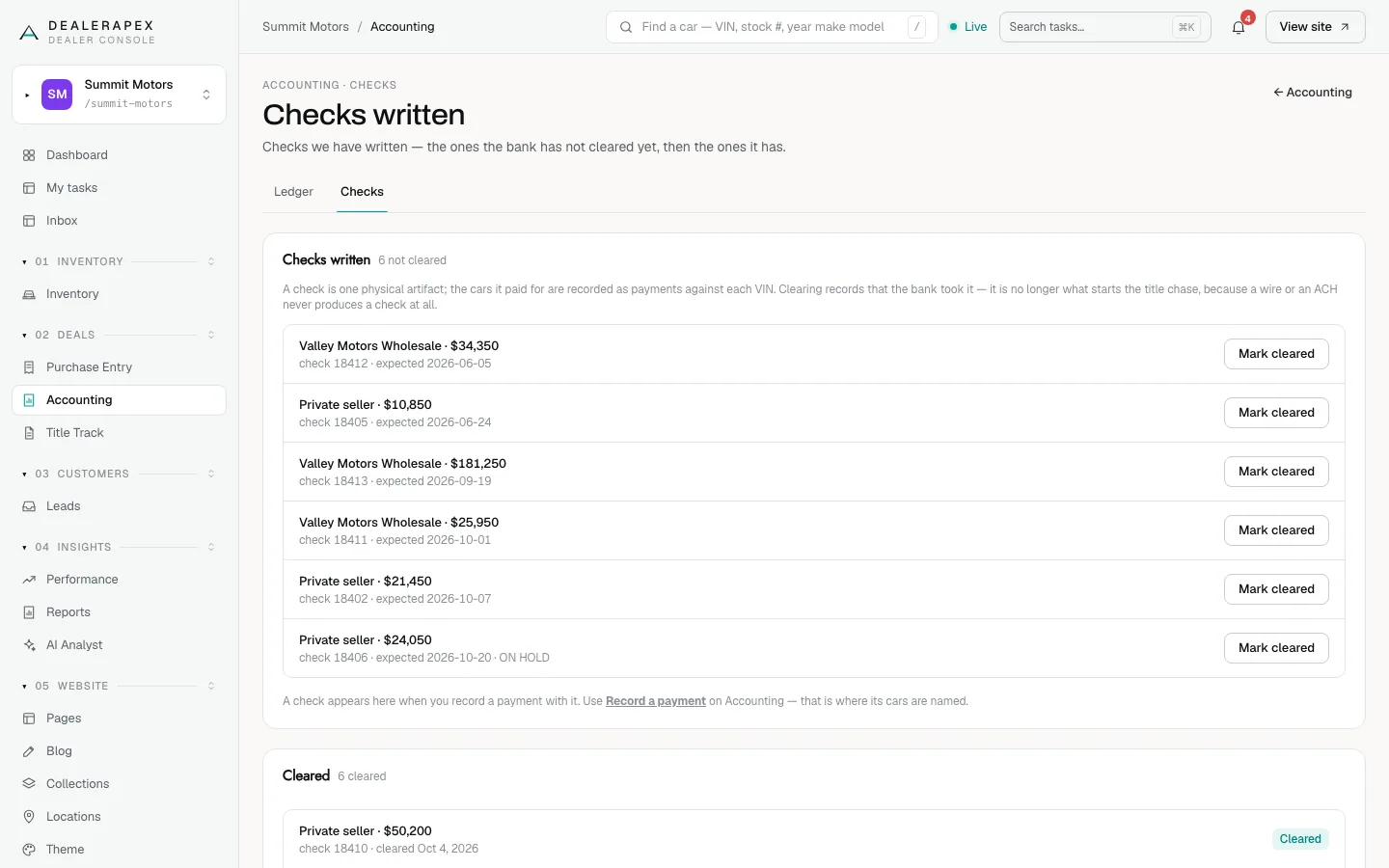Click the Performance trend icon
Screen dimensions: 1389x868
pyautogui.click(x=29, y=580)
